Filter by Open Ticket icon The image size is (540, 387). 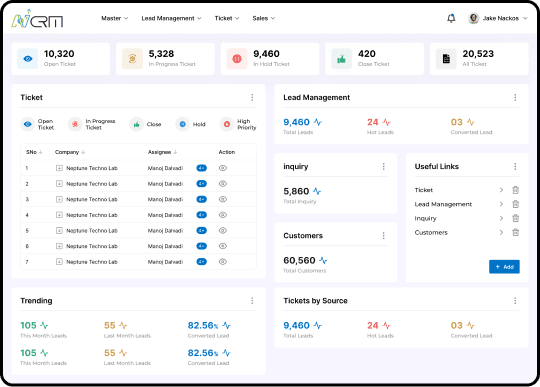pyautogui.click(x=28, y=124)
